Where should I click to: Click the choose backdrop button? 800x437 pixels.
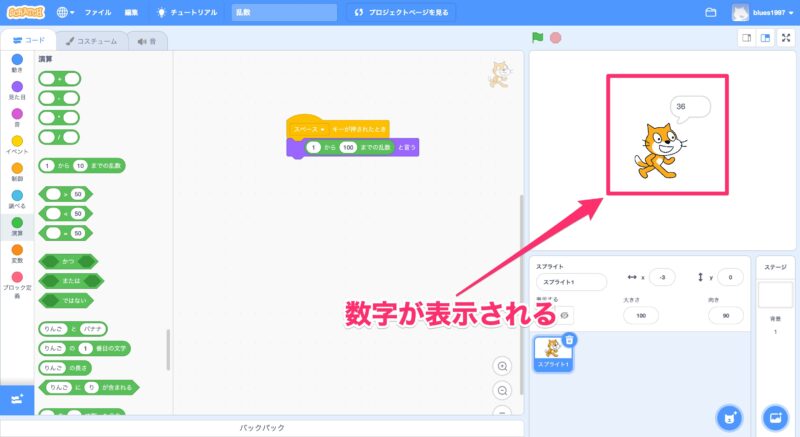(x=774, y=416)
